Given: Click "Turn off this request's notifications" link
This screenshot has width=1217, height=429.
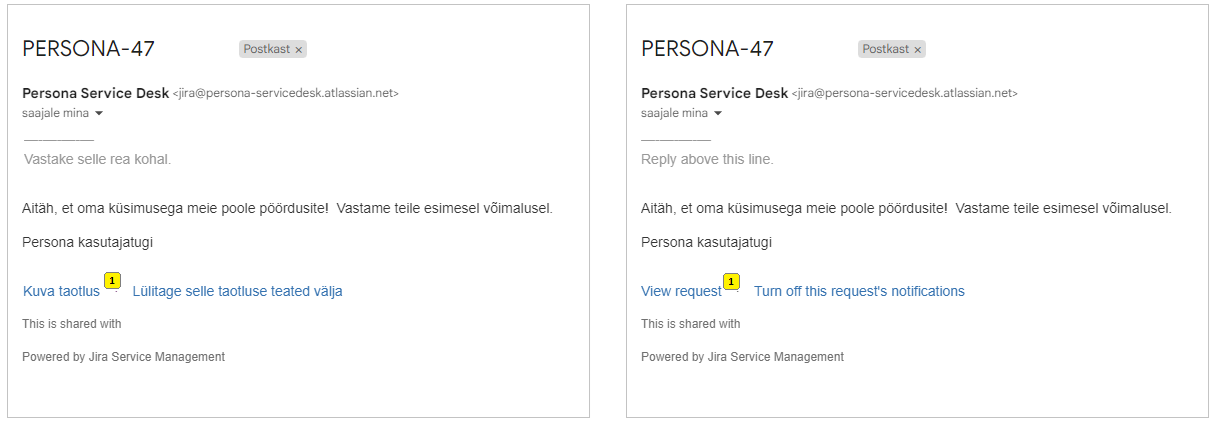Looking at the screenshot, I should point(859,291).
